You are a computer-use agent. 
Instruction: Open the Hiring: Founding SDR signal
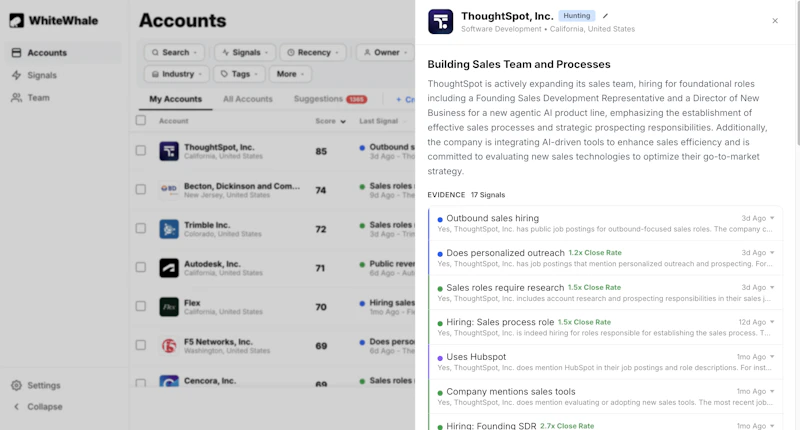[x=606, y=423]
